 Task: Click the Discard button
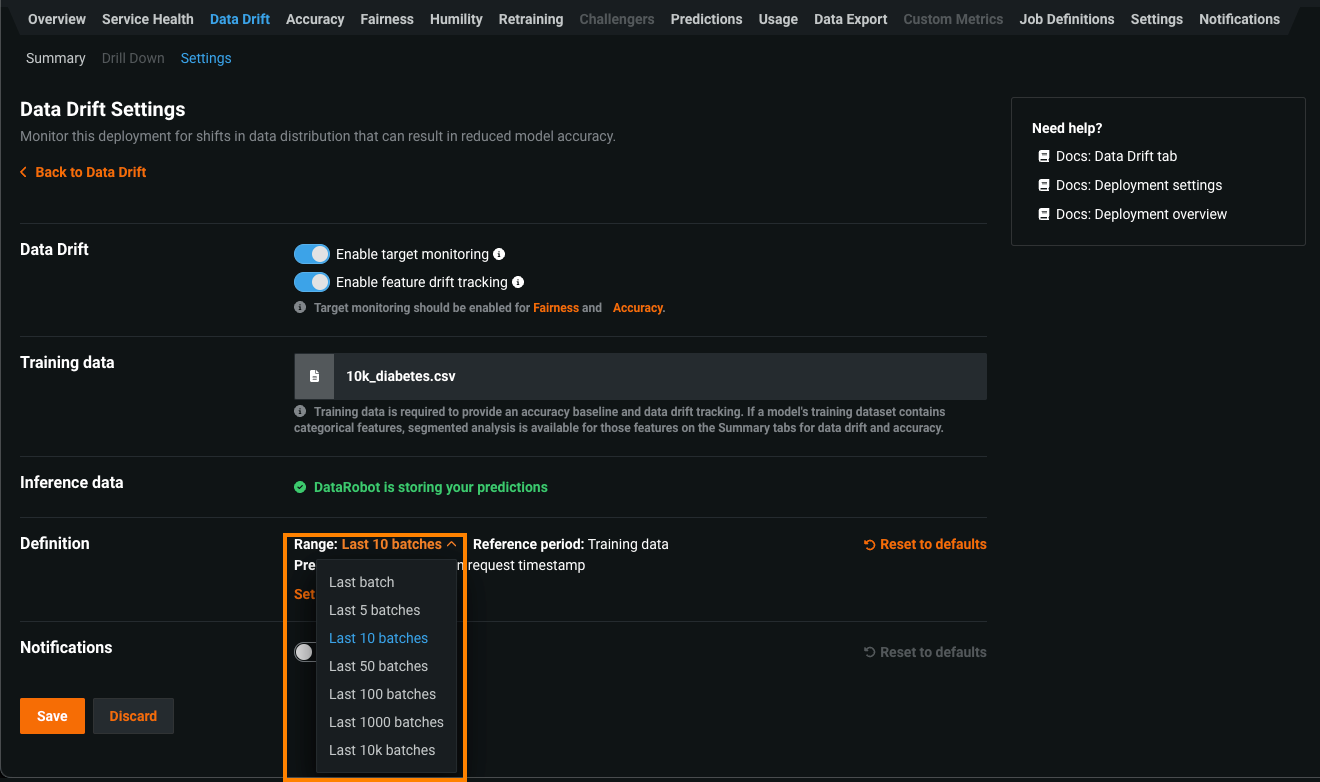[x=133, y=716]
